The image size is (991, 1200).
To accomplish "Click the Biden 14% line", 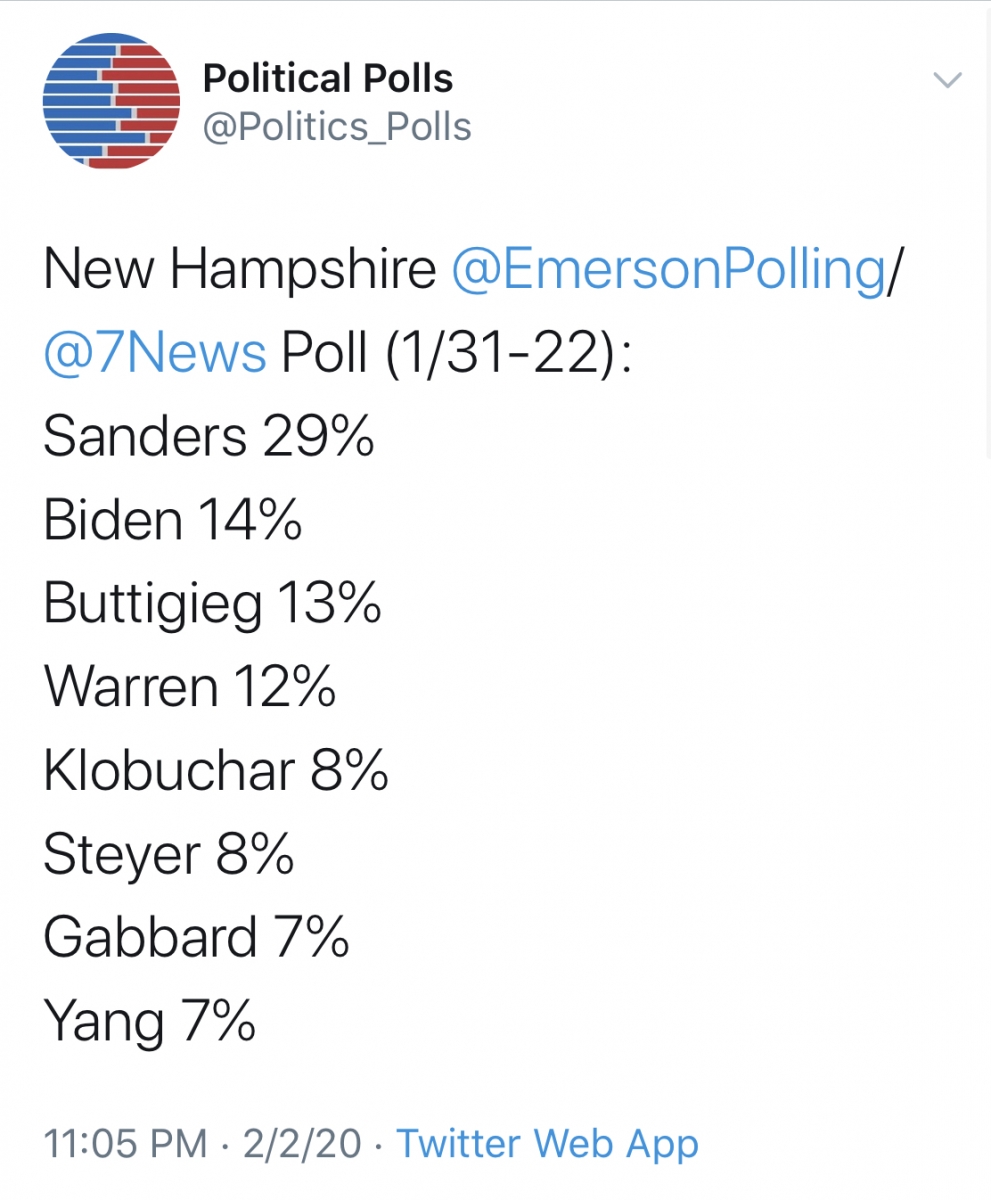I will (172, 520).
